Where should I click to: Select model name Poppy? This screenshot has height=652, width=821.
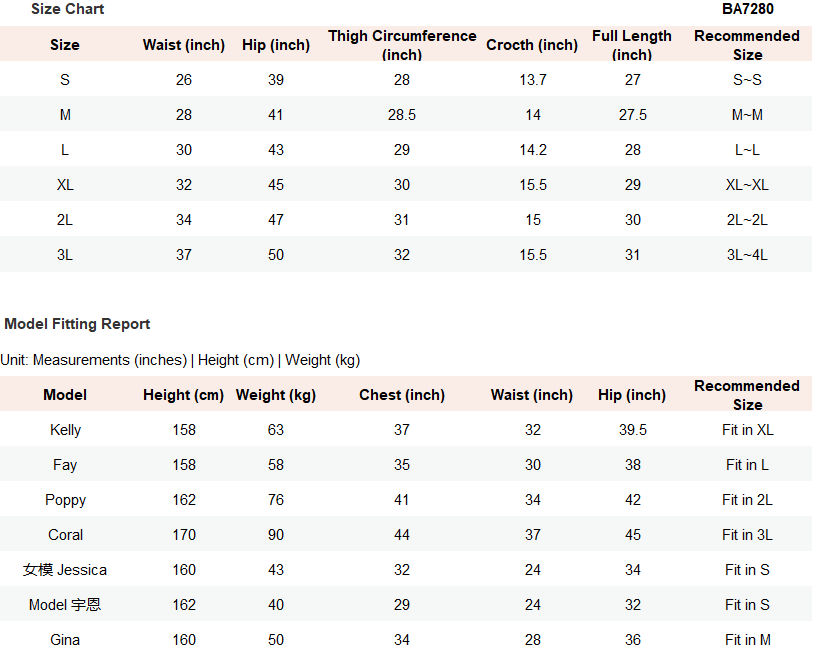(x=65, y=500)
